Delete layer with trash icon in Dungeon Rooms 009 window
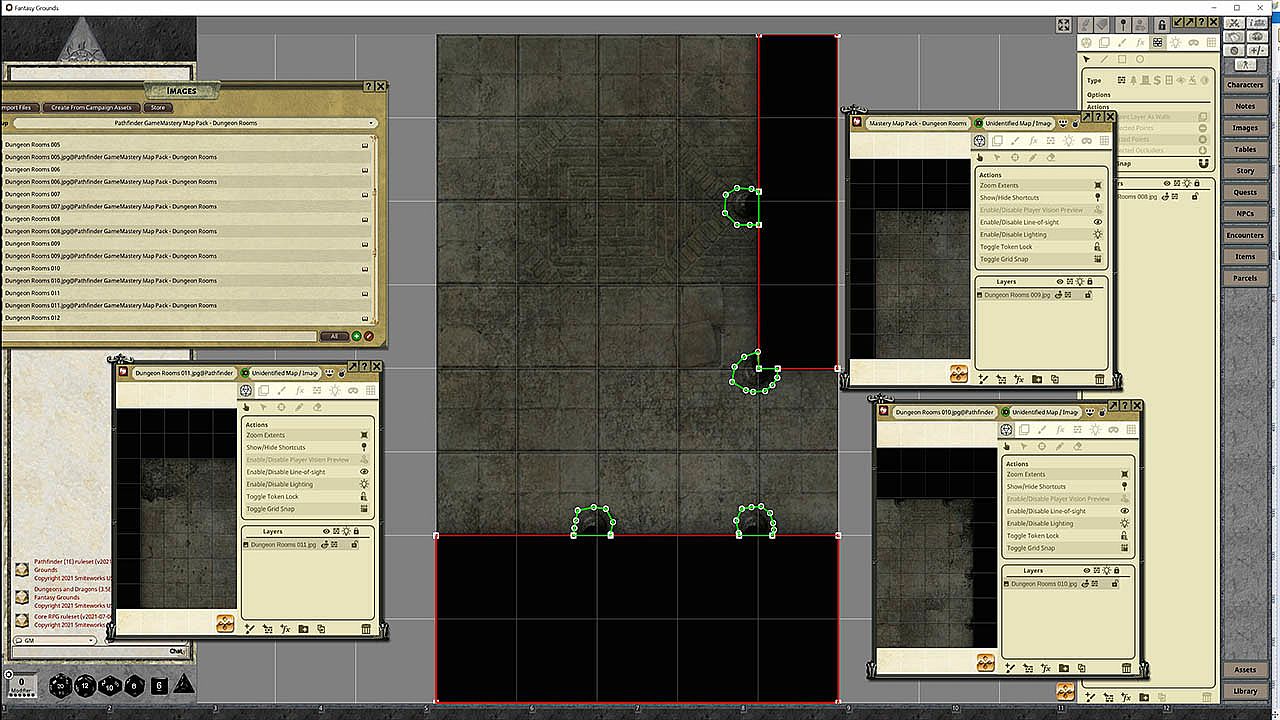This screenshot has height=720, width=1280. pyautogui.click(x=1100, y=379)
